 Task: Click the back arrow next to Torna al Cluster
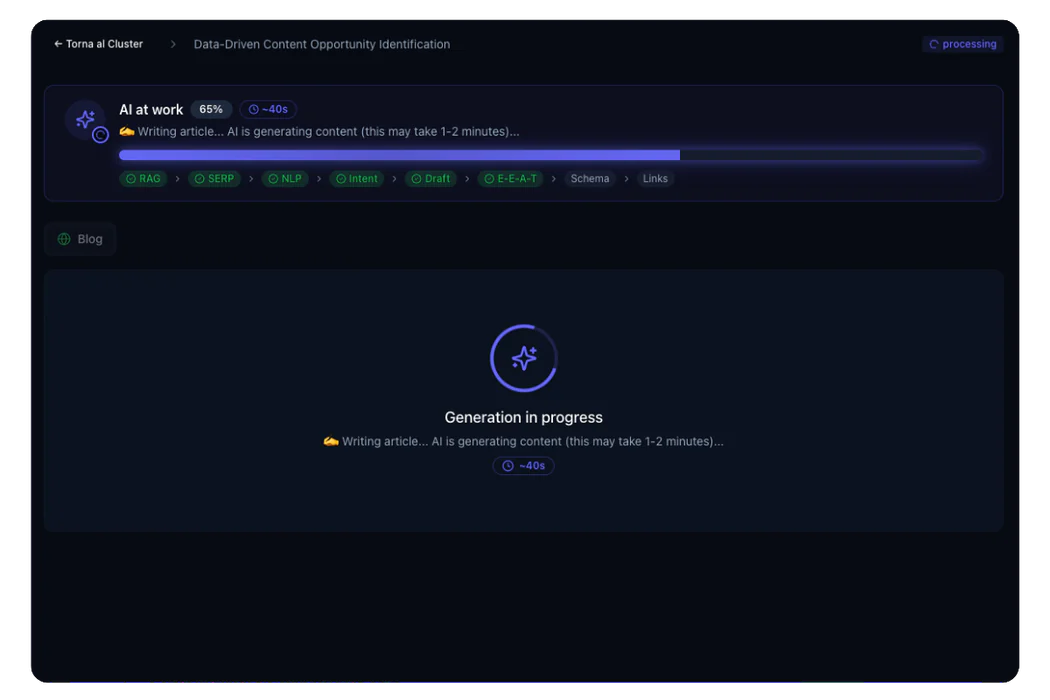[x=58, y=44]
